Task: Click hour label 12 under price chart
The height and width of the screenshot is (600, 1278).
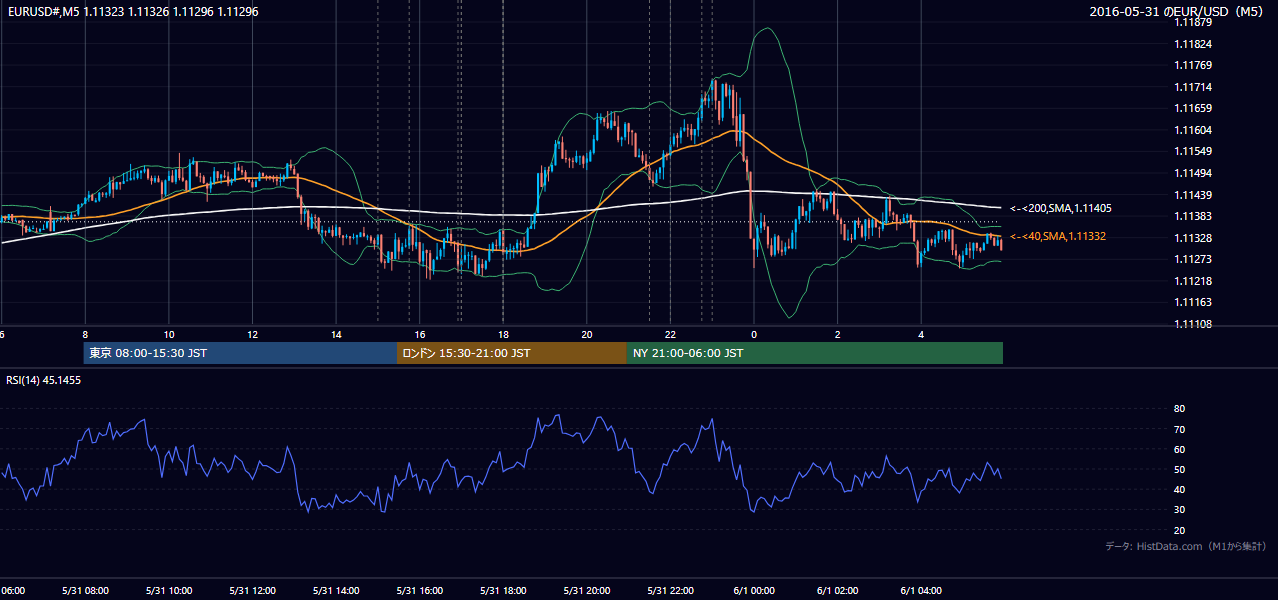Action: pyautogui.click(x=252, y=335)
